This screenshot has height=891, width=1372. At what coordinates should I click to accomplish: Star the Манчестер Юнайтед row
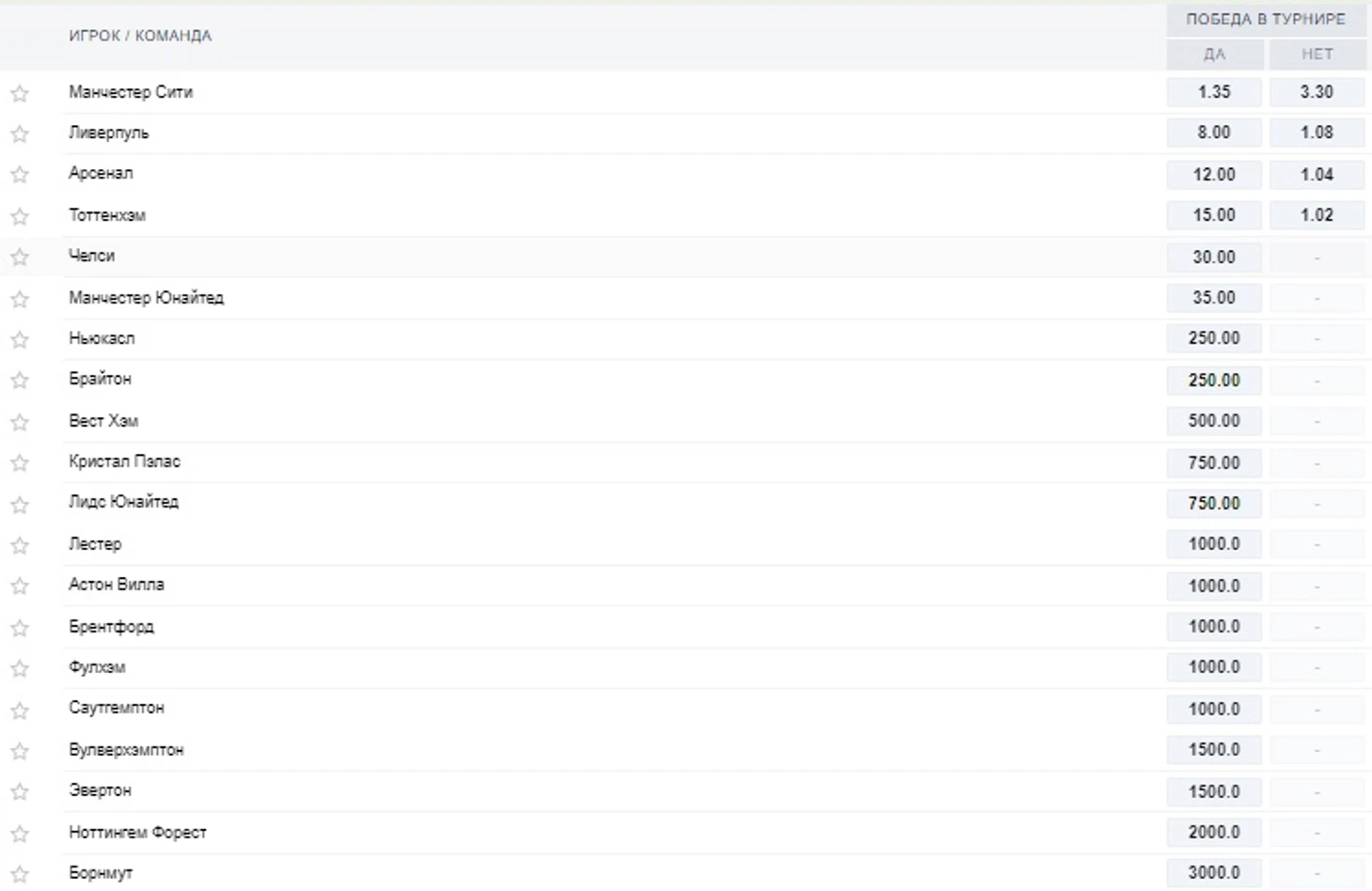click(x=20, y=299)
